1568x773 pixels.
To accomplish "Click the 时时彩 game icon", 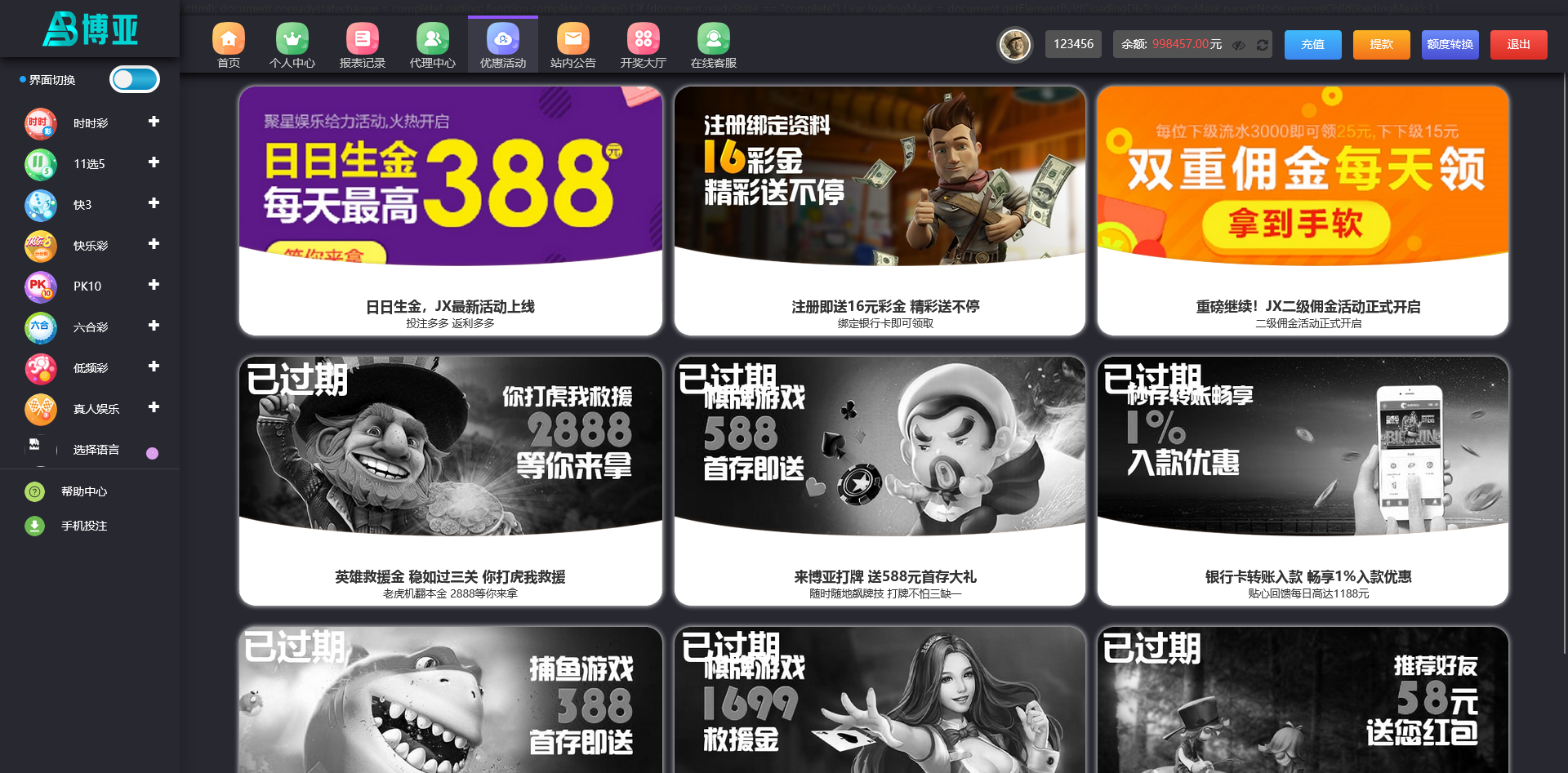I will click(41, 123).
